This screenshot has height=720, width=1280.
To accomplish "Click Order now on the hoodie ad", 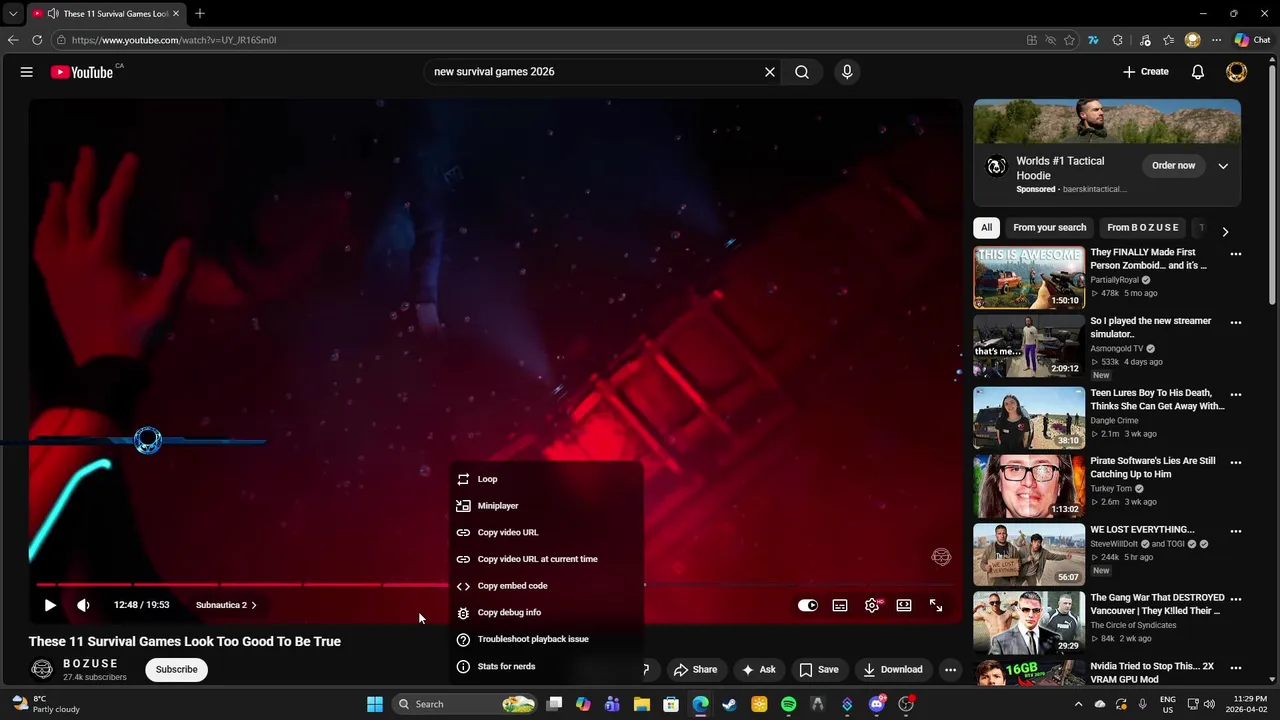I will (x=1173, y=166).
